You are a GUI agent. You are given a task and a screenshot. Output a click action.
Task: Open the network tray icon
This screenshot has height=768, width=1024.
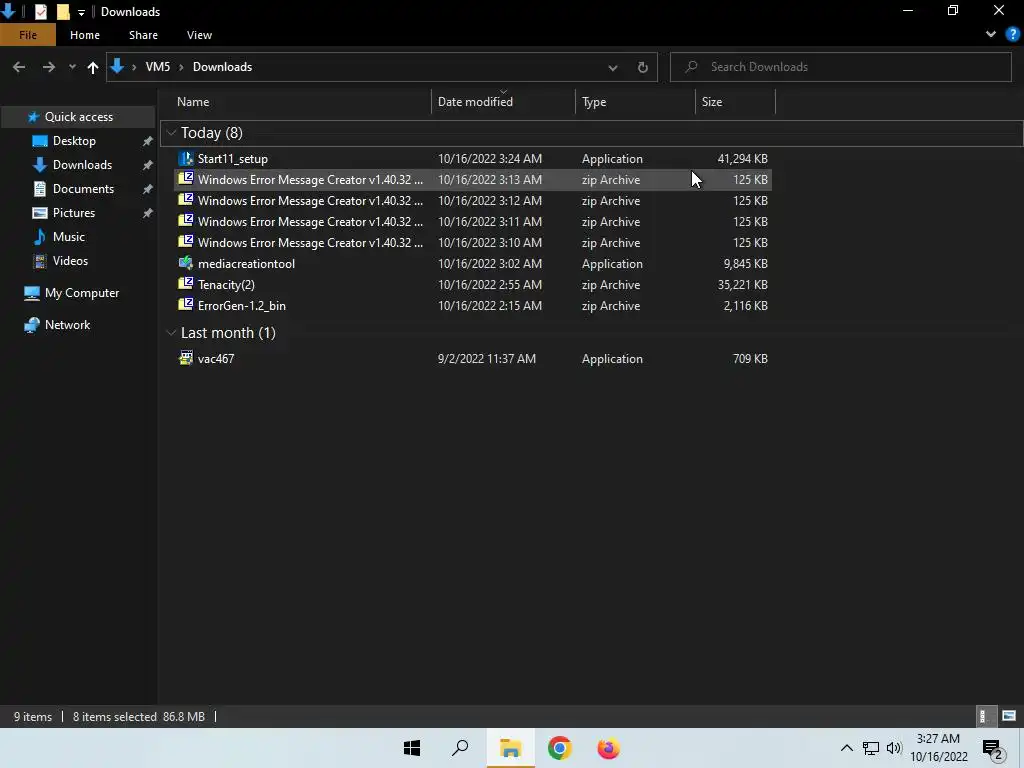tap(871, 748)
